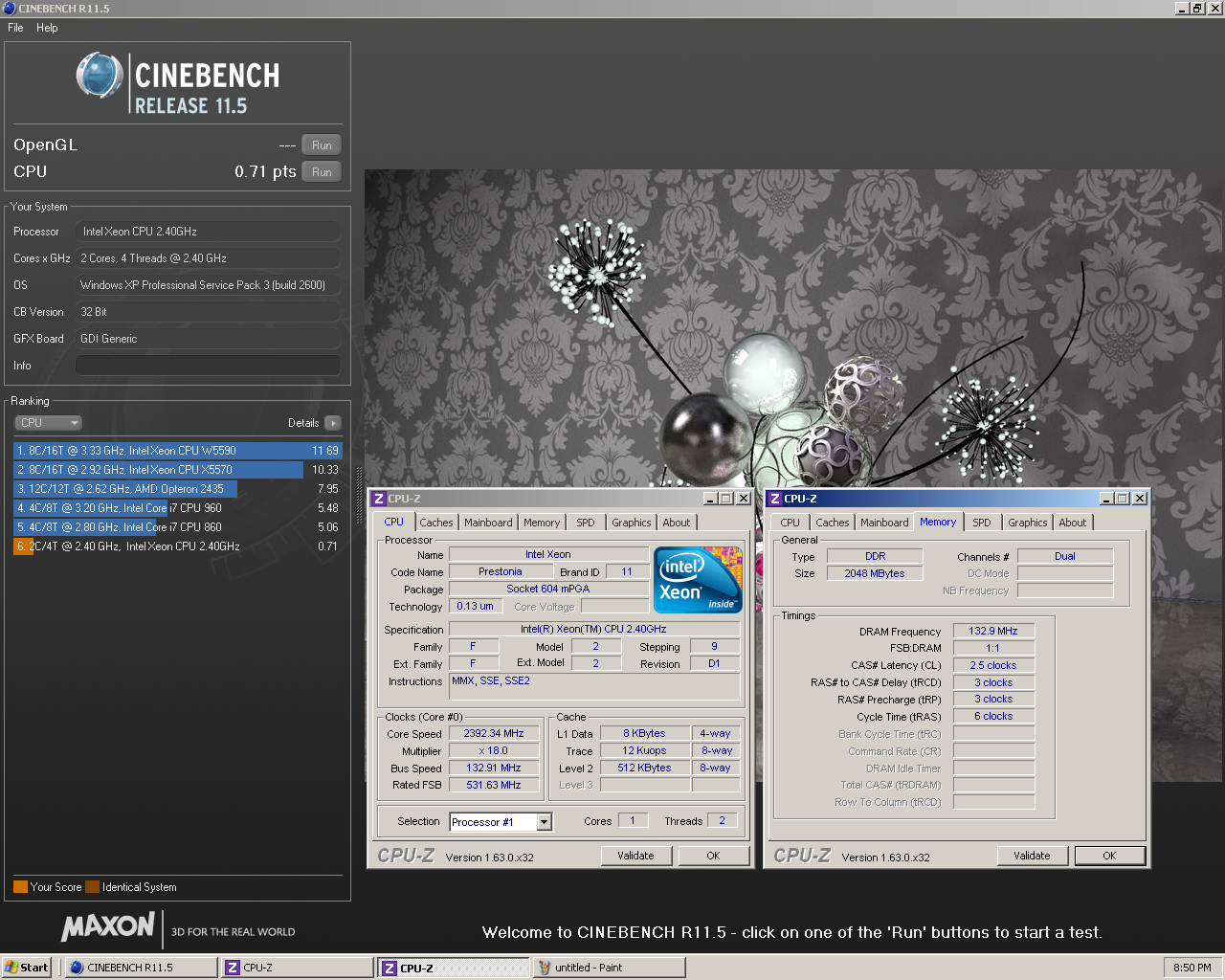
Task: Switch to Graphics tab in left CPU-Z
Action: 632,523
